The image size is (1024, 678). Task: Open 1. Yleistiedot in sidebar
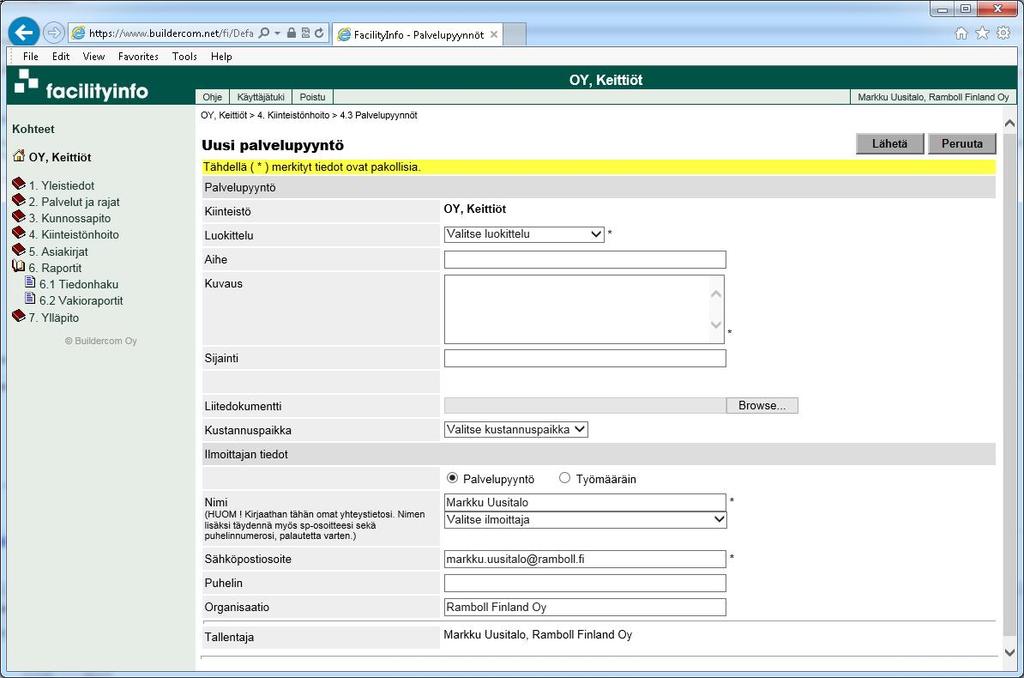[x=61, y=186]
